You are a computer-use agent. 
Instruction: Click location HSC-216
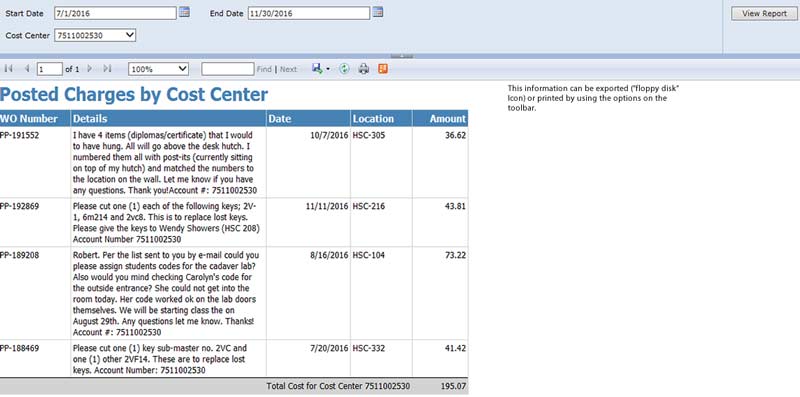tap(369, 207)
